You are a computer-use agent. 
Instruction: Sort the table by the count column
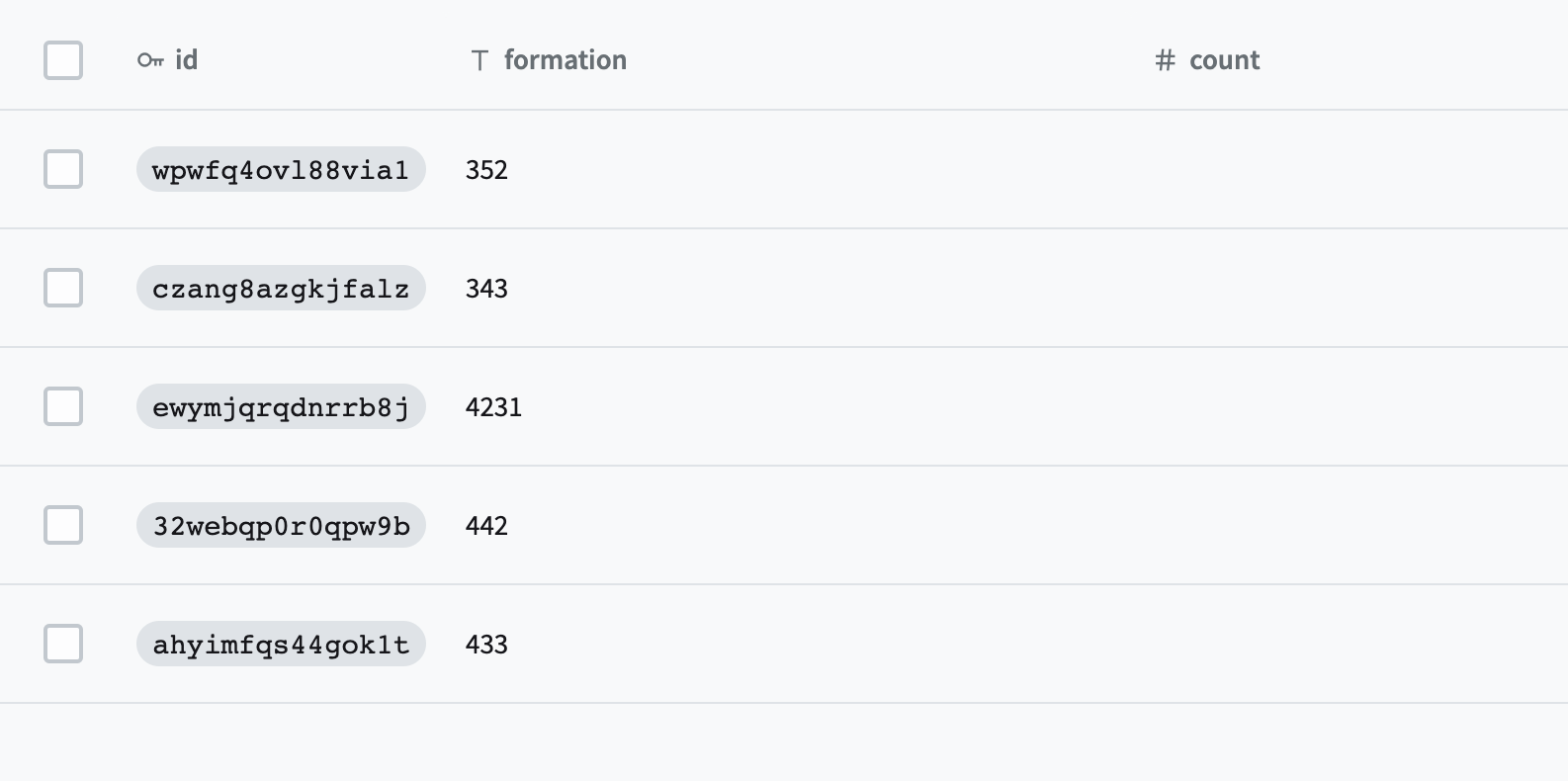coord(1225,59)
